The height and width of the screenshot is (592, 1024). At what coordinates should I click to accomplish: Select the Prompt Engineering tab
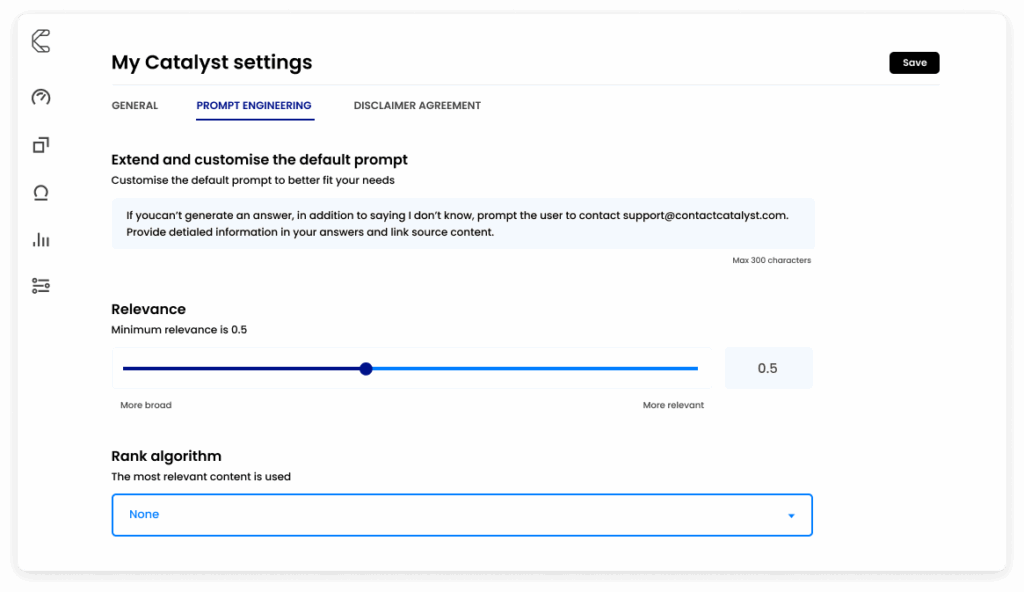click(254, 106)
